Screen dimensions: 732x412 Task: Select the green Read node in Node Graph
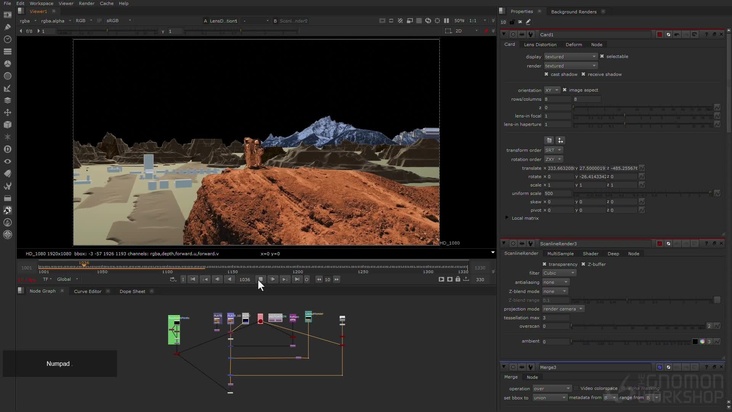[174, 329]
